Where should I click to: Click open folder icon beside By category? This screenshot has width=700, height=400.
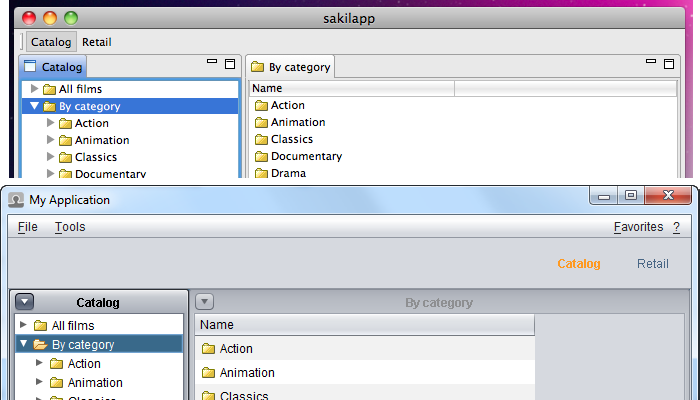(40, 345)
